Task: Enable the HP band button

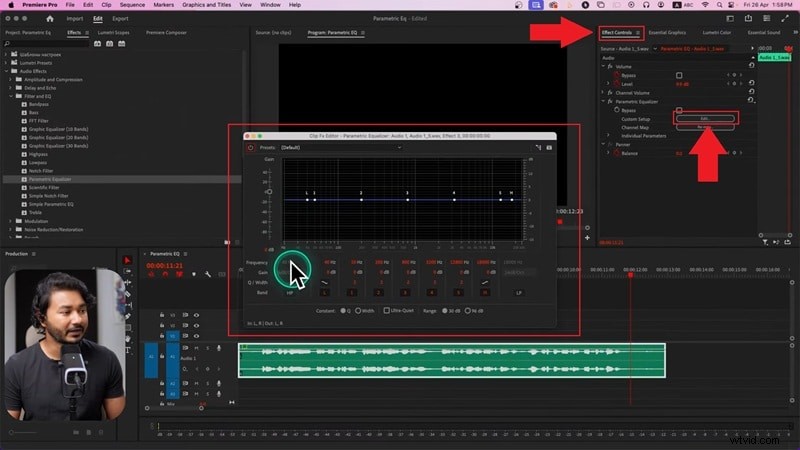Action: click(x=290, y=293)
